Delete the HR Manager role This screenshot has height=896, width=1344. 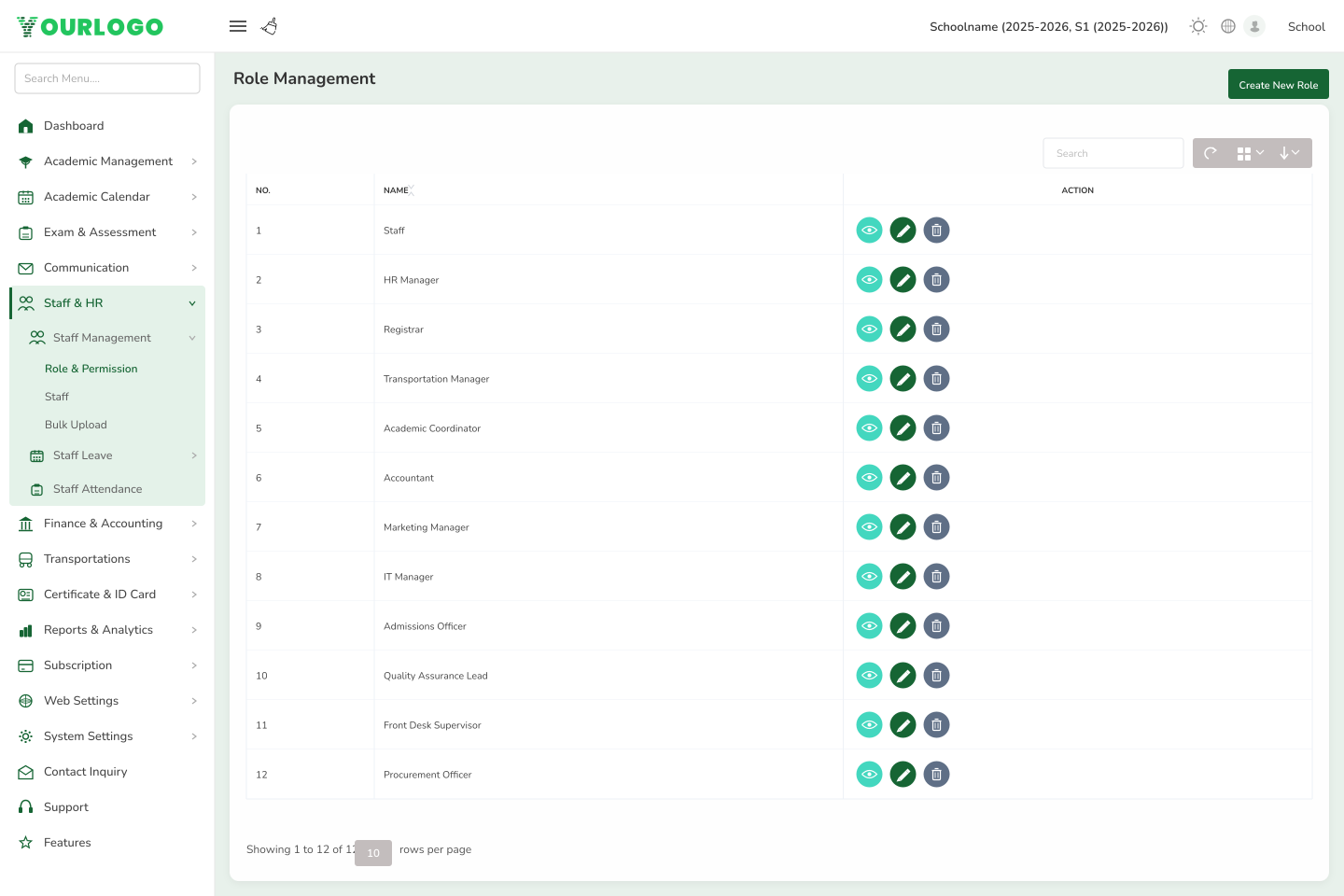936,280
